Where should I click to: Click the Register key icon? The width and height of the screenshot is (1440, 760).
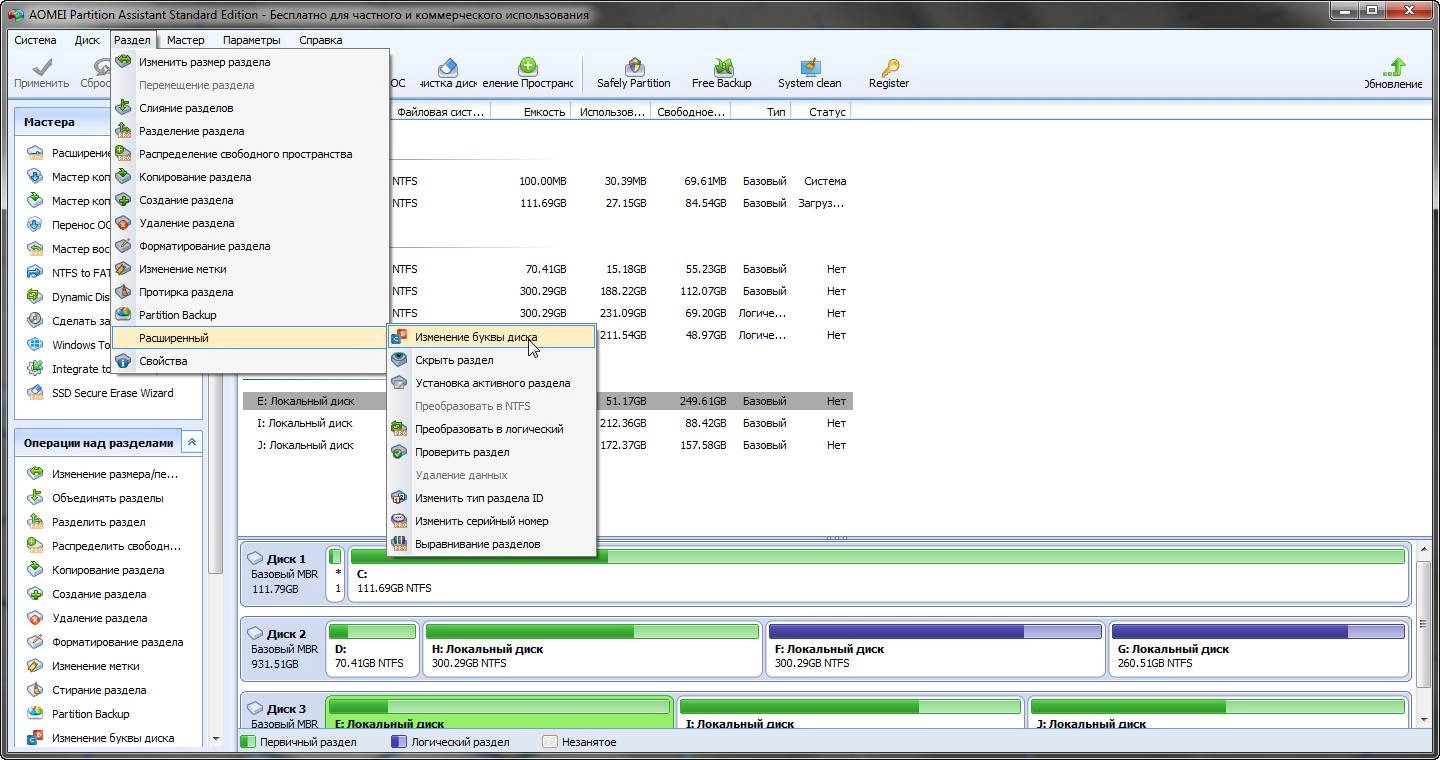click(x=888, y=73)
